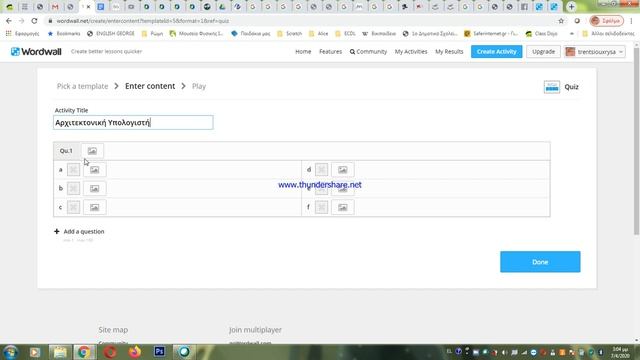The image size is (640, 360).
Task: Open the Quiz template icon
Action: coord(552,87)
